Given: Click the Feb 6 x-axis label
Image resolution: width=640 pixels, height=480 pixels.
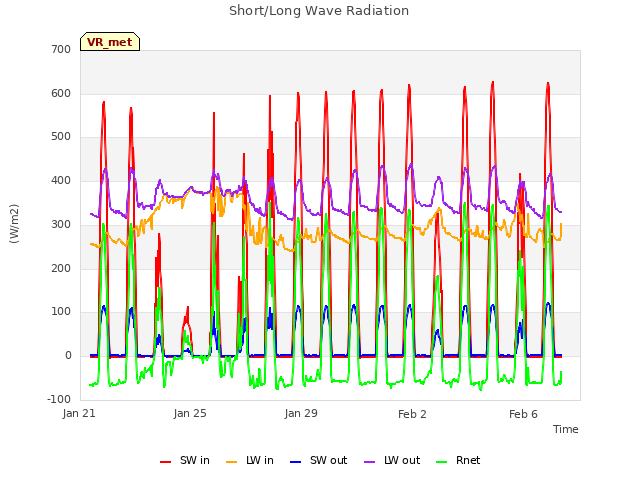Looking at the screenshot, I should pos(523,414).
